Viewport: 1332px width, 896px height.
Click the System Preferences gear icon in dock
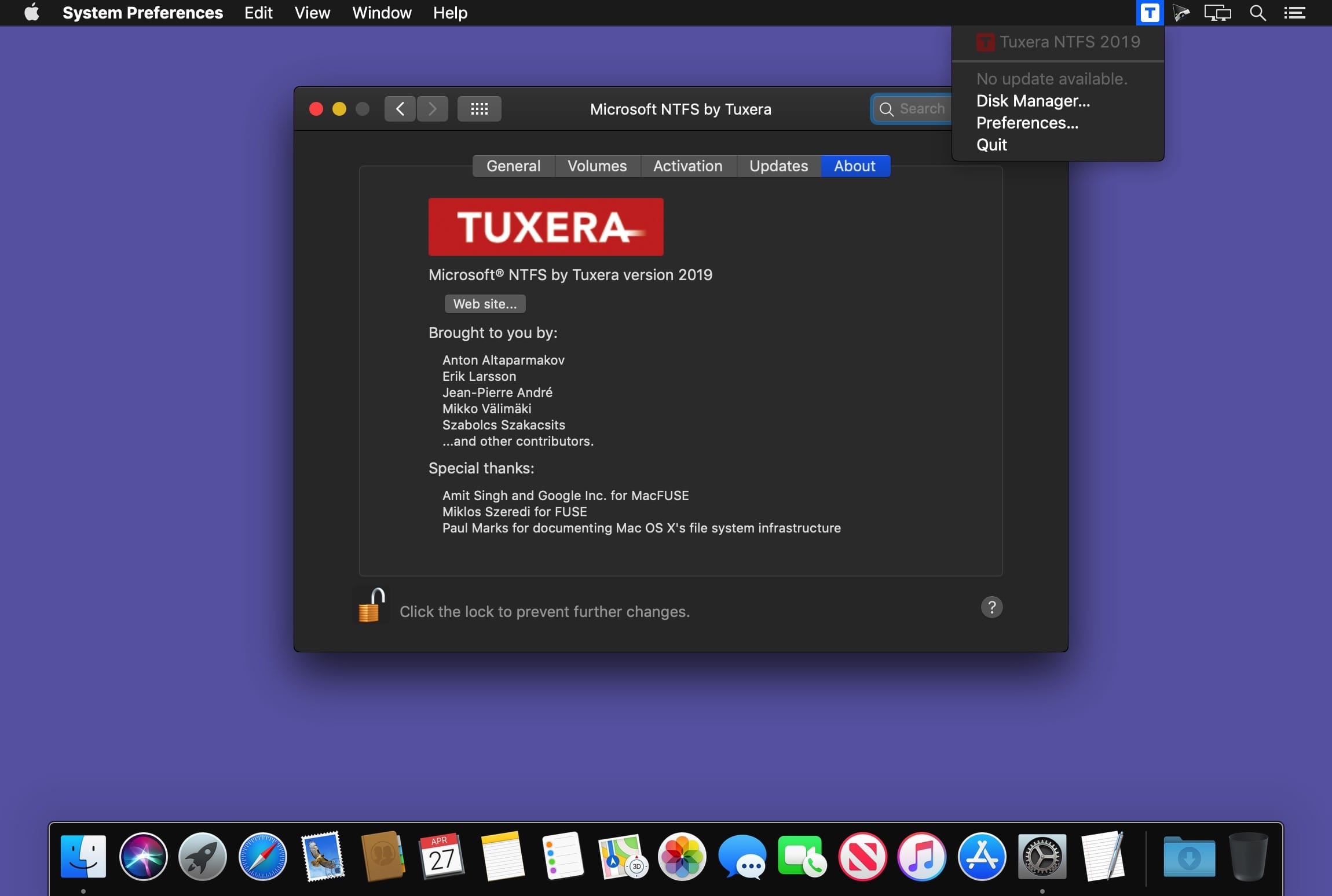click(1041, 856)
